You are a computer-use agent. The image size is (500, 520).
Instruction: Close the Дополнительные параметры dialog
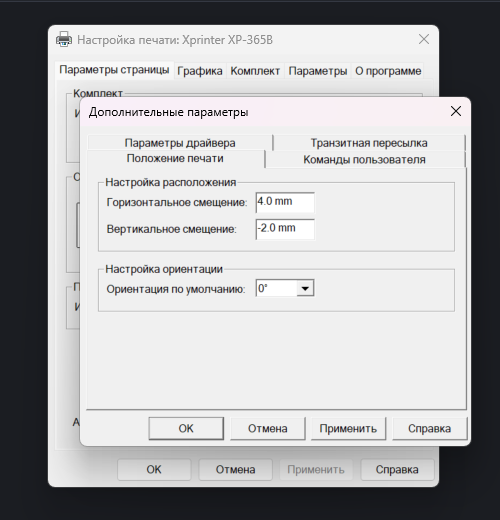[x=456, y=111]
